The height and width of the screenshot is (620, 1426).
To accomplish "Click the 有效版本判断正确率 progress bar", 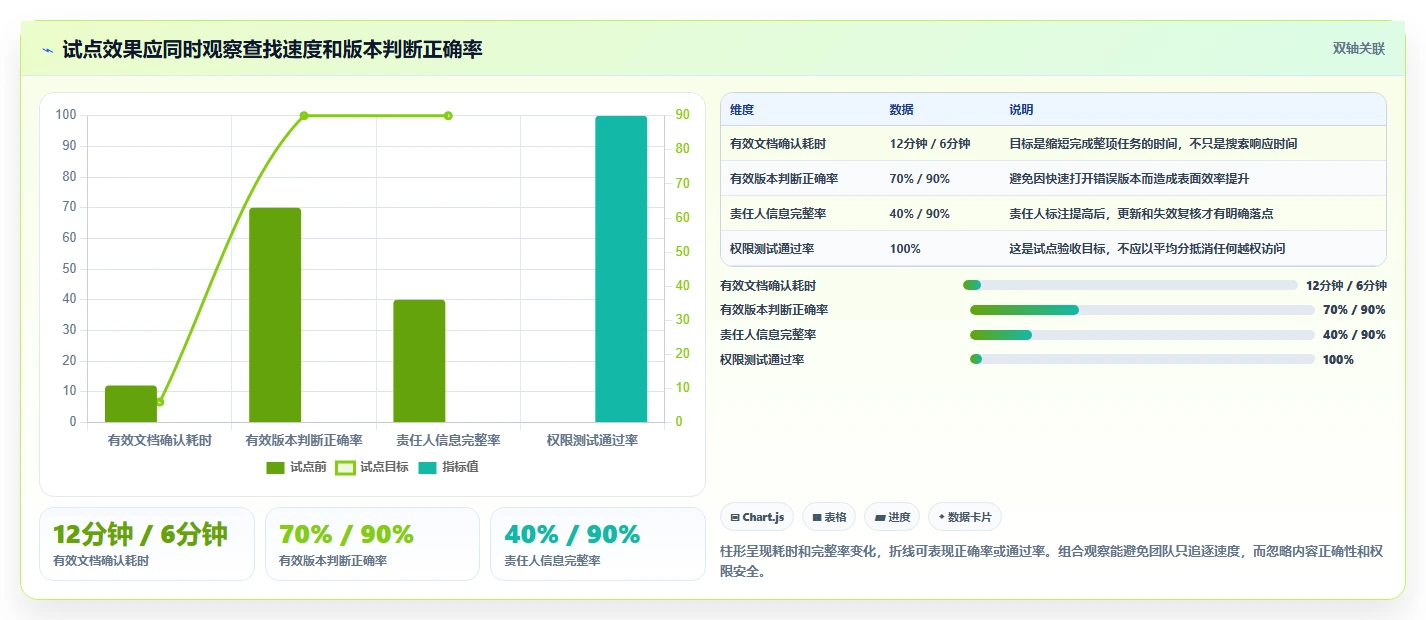I will coord(1142,310).
